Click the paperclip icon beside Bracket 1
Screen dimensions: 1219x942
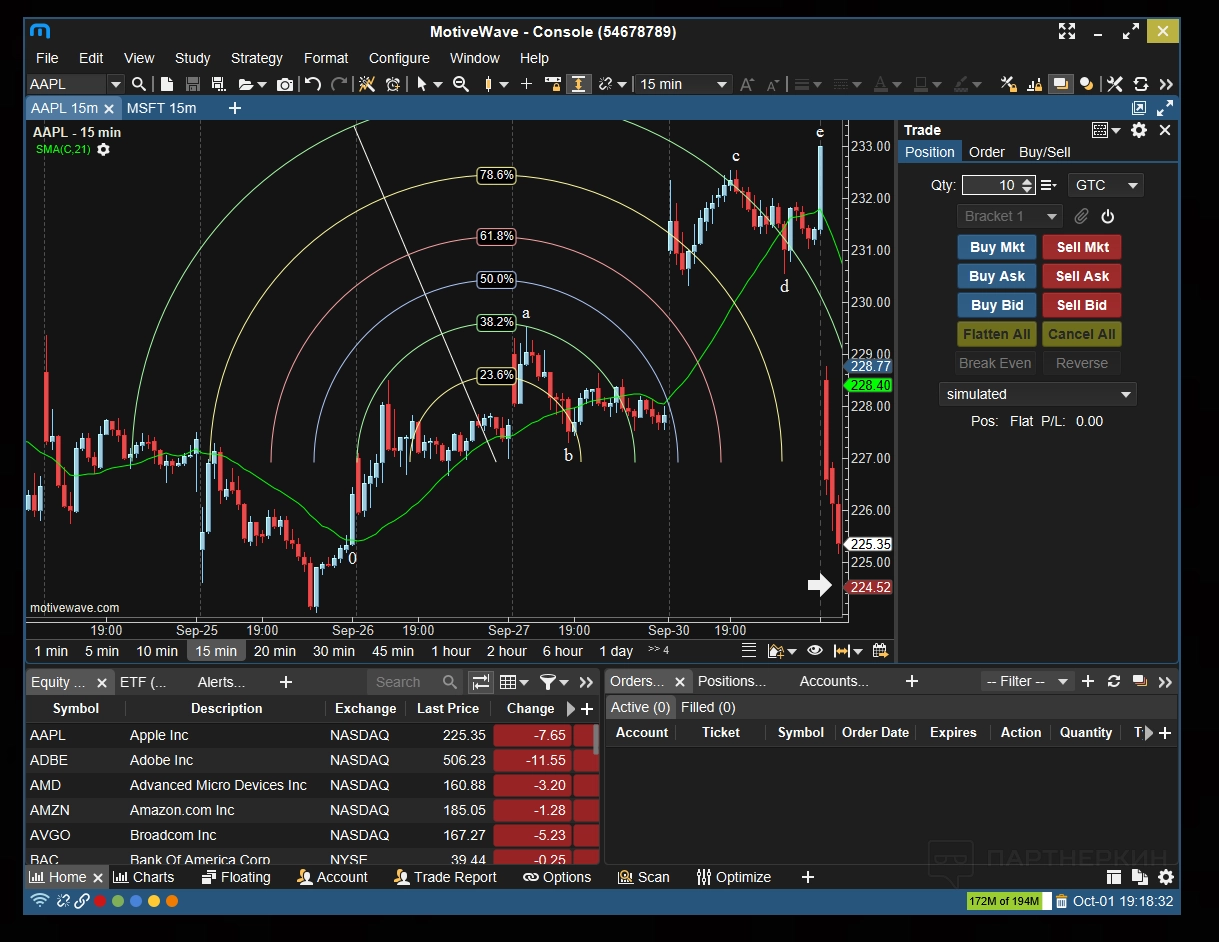pyautogui.click(x=1081, y=216)
